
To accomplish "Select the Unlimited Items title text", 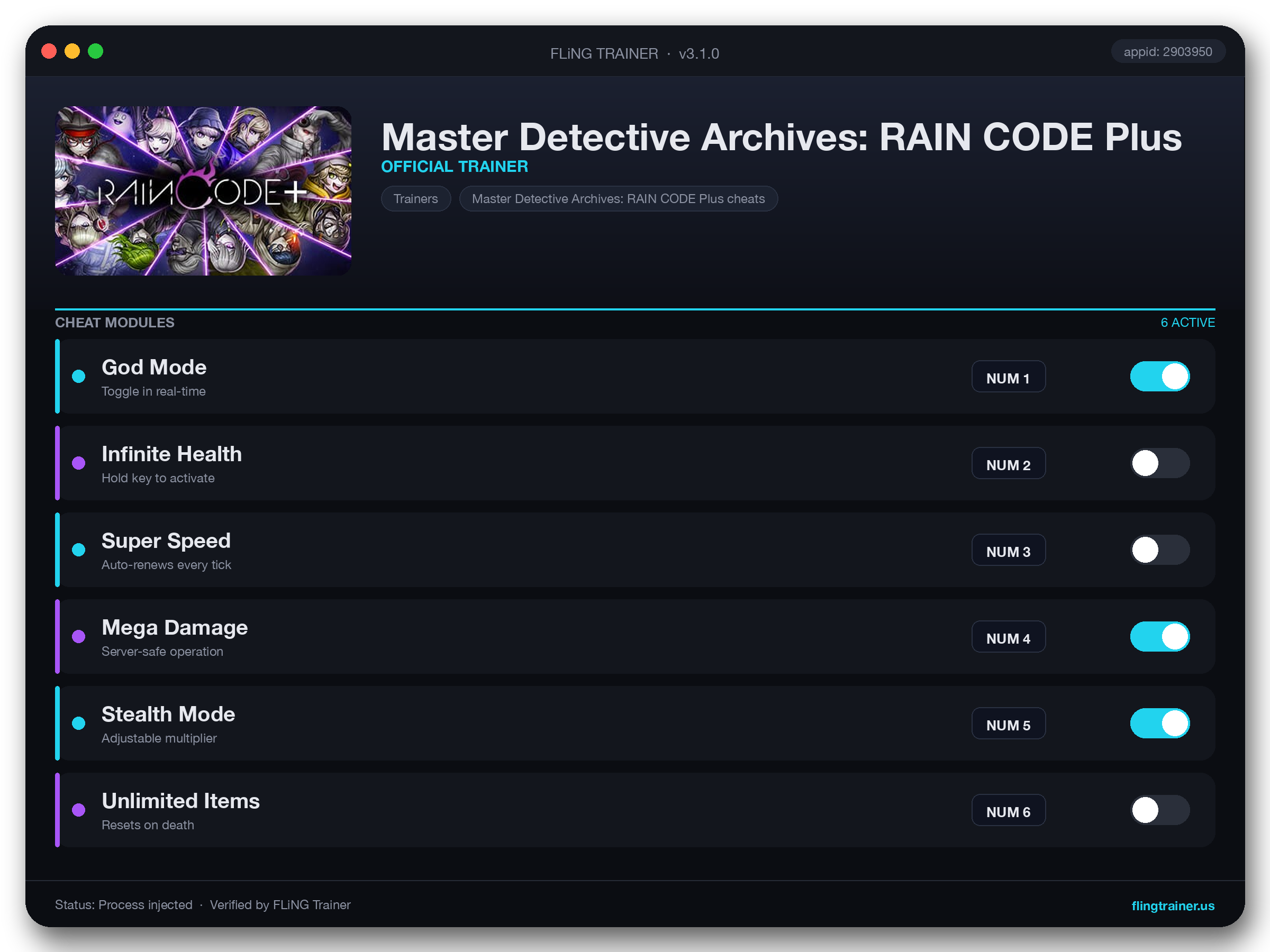I will point(180,801).
